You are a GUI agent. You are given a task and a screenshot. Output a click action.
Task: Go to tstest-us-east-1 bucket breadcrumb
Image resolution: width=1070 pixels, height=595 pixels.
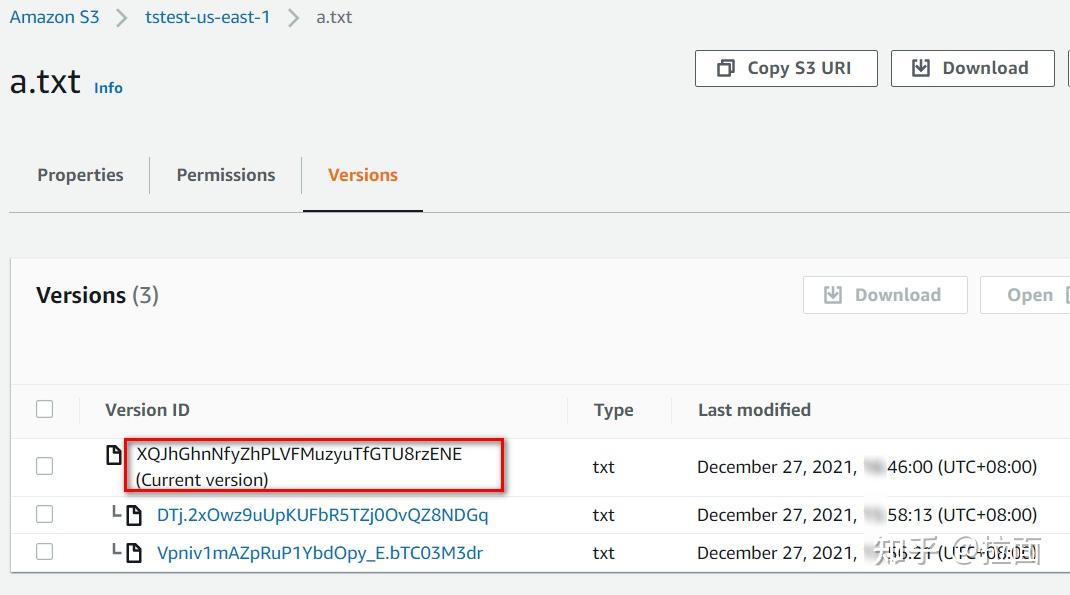(x=207, y=17)
